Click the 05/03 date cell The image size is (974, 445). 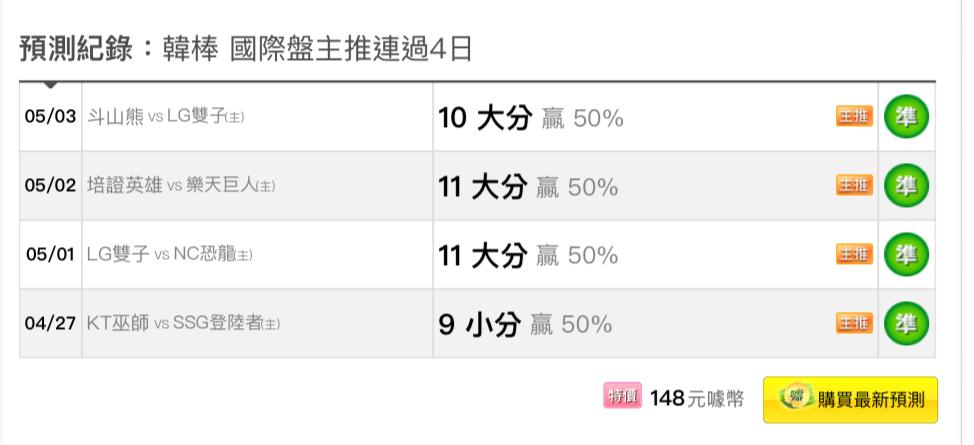point(50,117)
